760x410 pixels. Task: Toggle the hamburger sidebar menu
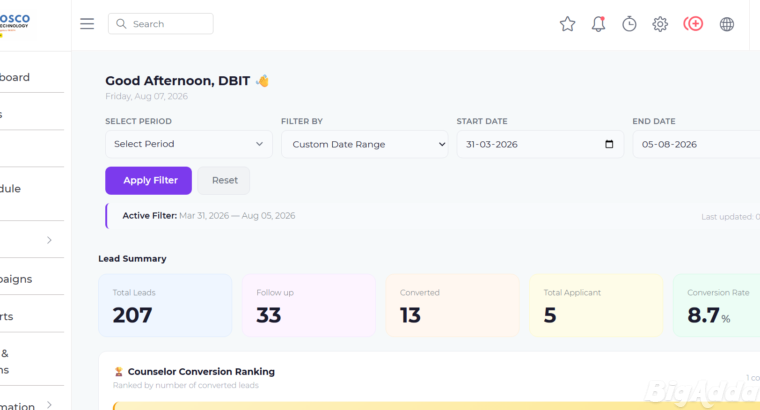(x=87, y=24)
